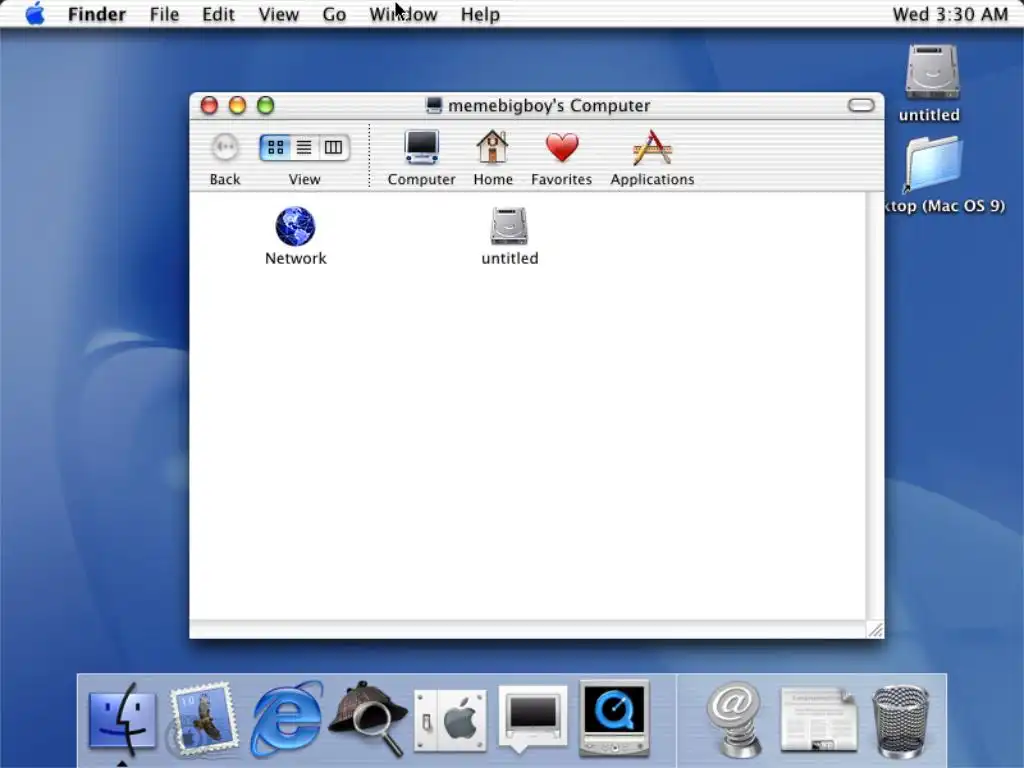
Task: Open the Trash in the Dock
Action: 901,720
